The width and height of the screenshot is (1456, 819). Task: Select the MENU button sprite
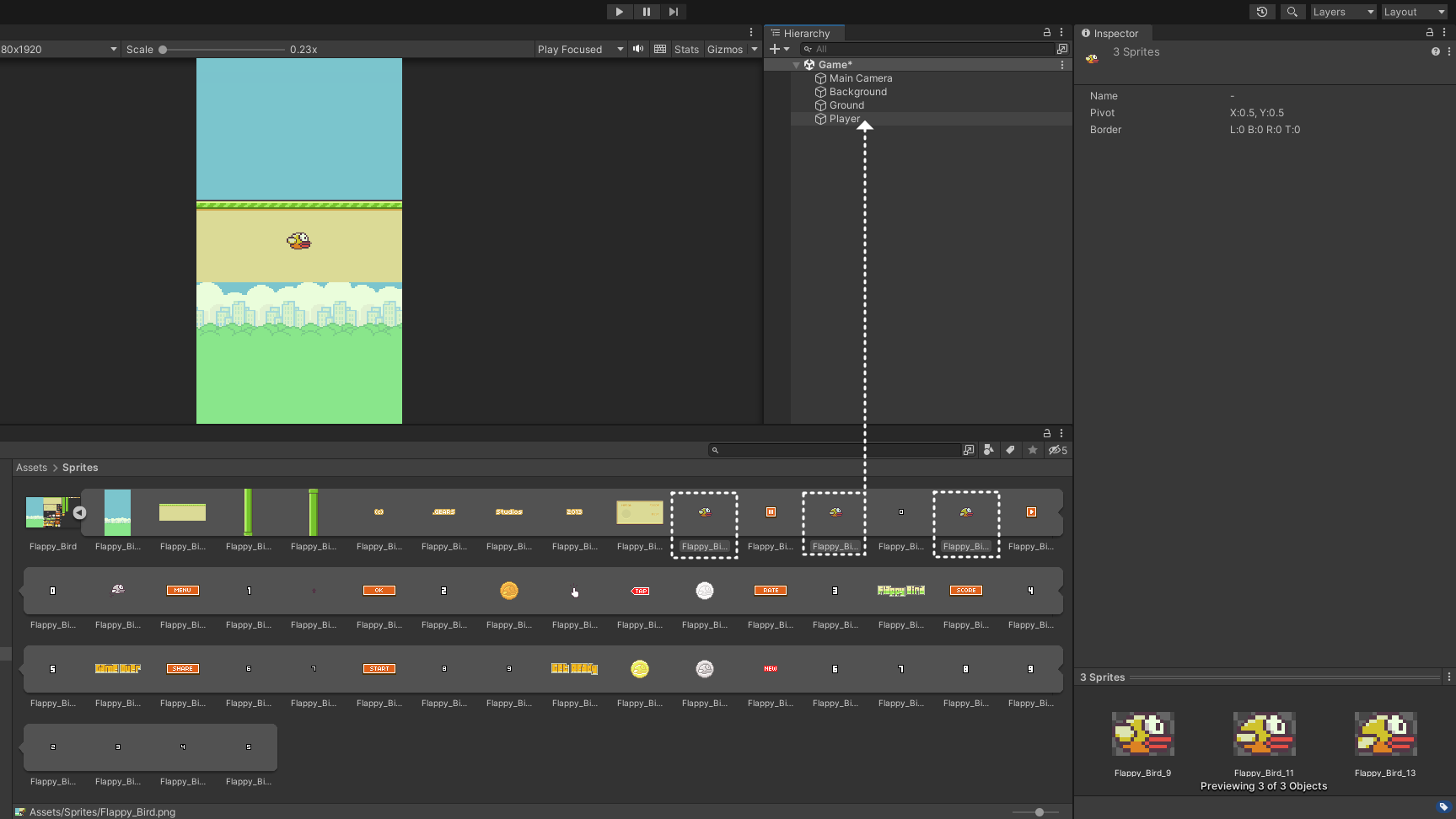(183, 591)
